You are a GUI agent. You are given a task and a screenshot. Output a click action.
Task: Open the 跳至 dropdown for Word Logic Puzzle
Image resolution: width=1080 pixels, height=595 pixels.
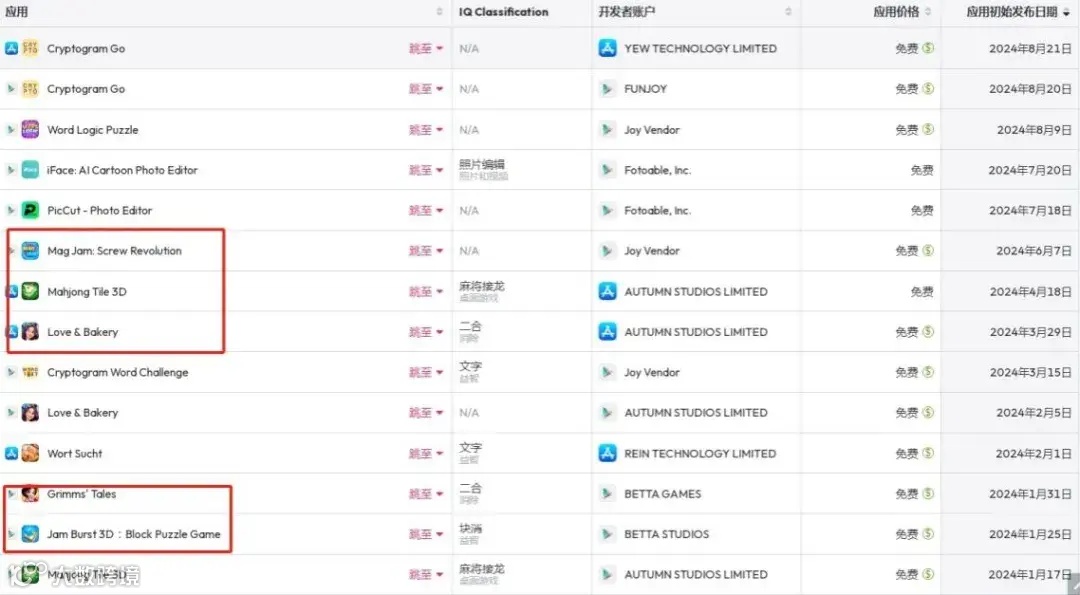(x=426, y=129)
